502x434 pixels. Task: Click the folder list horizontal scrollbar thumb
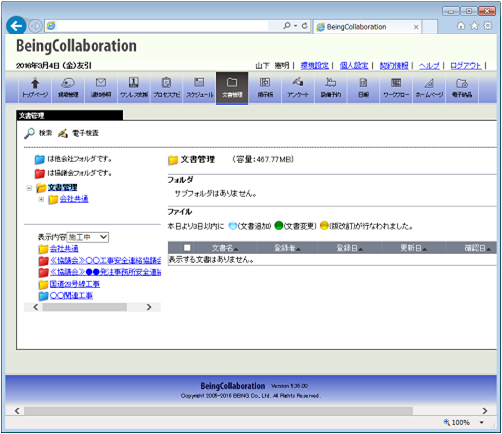pyautogui.click(x=85, y=307)
